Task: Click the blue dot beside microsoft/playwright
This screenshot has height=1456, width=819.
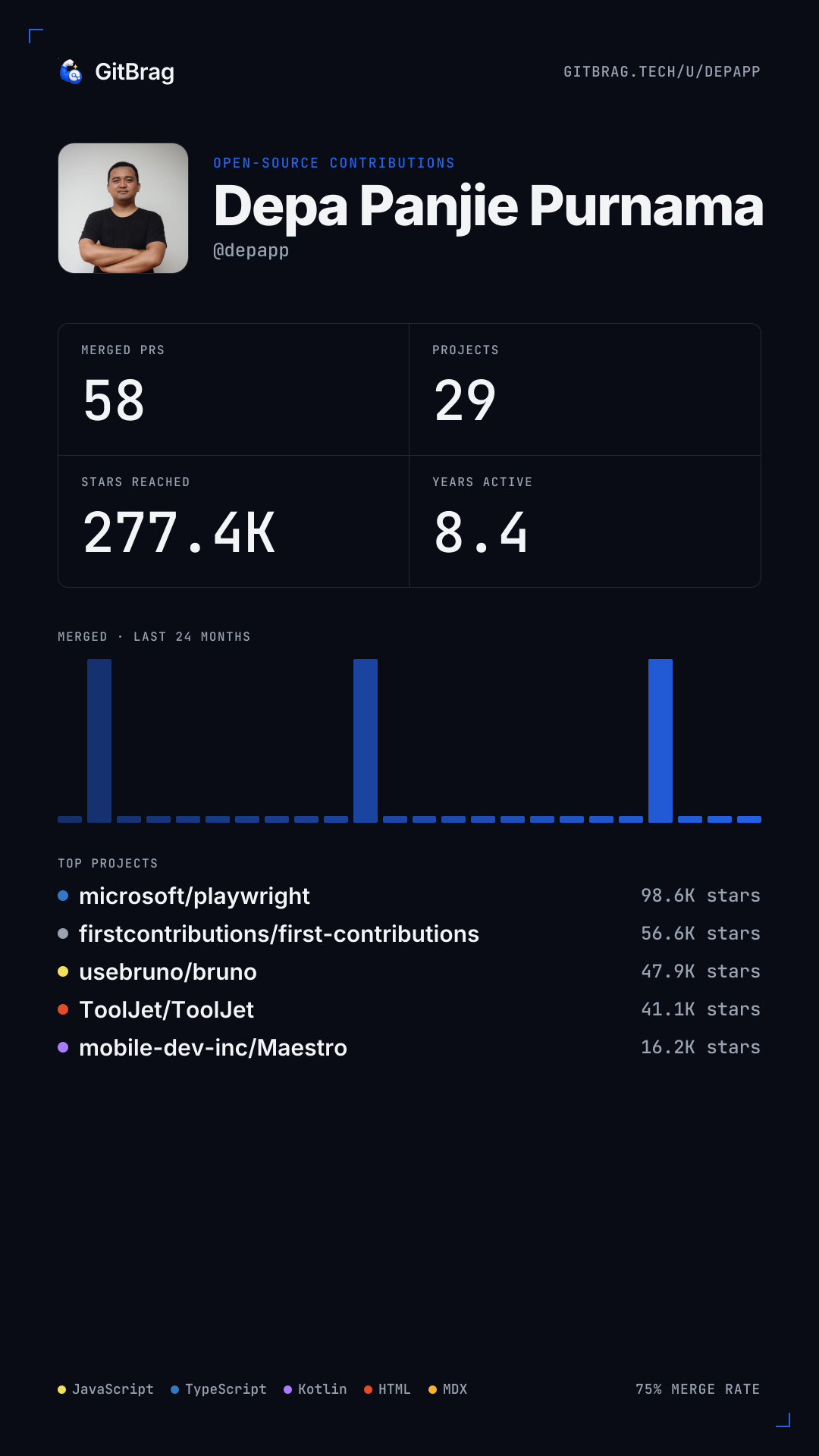Action: pos(63,896)
